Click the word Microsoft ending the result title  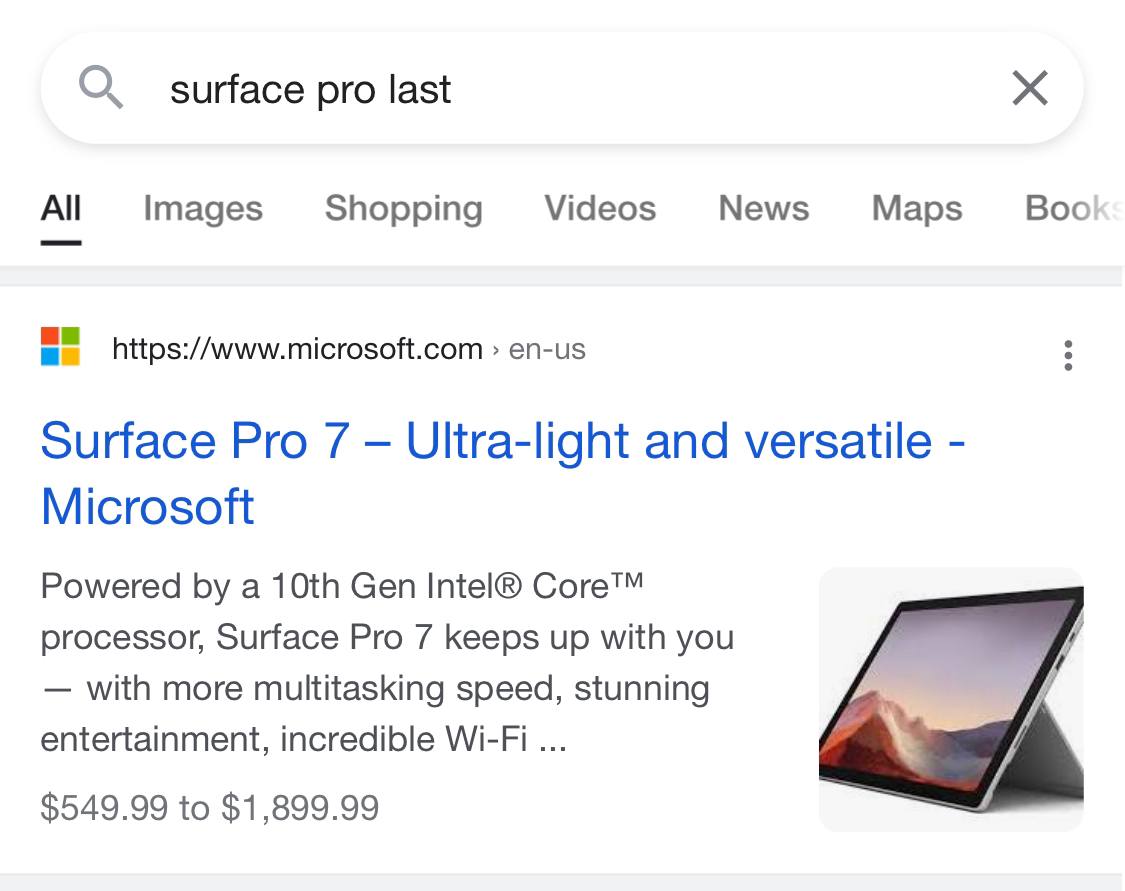pyautogui.click(x=148, y=506)
